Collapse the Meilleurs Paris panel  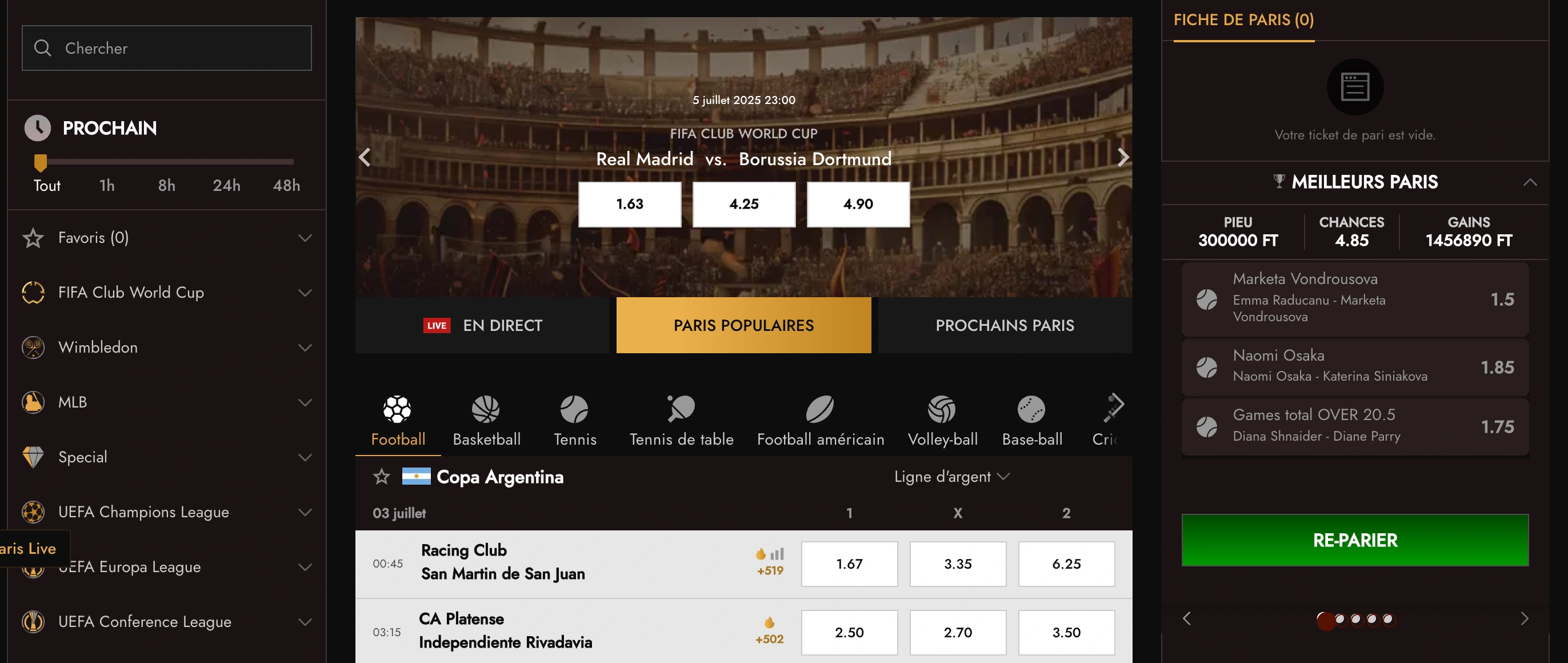click(x=1530, y=182)
